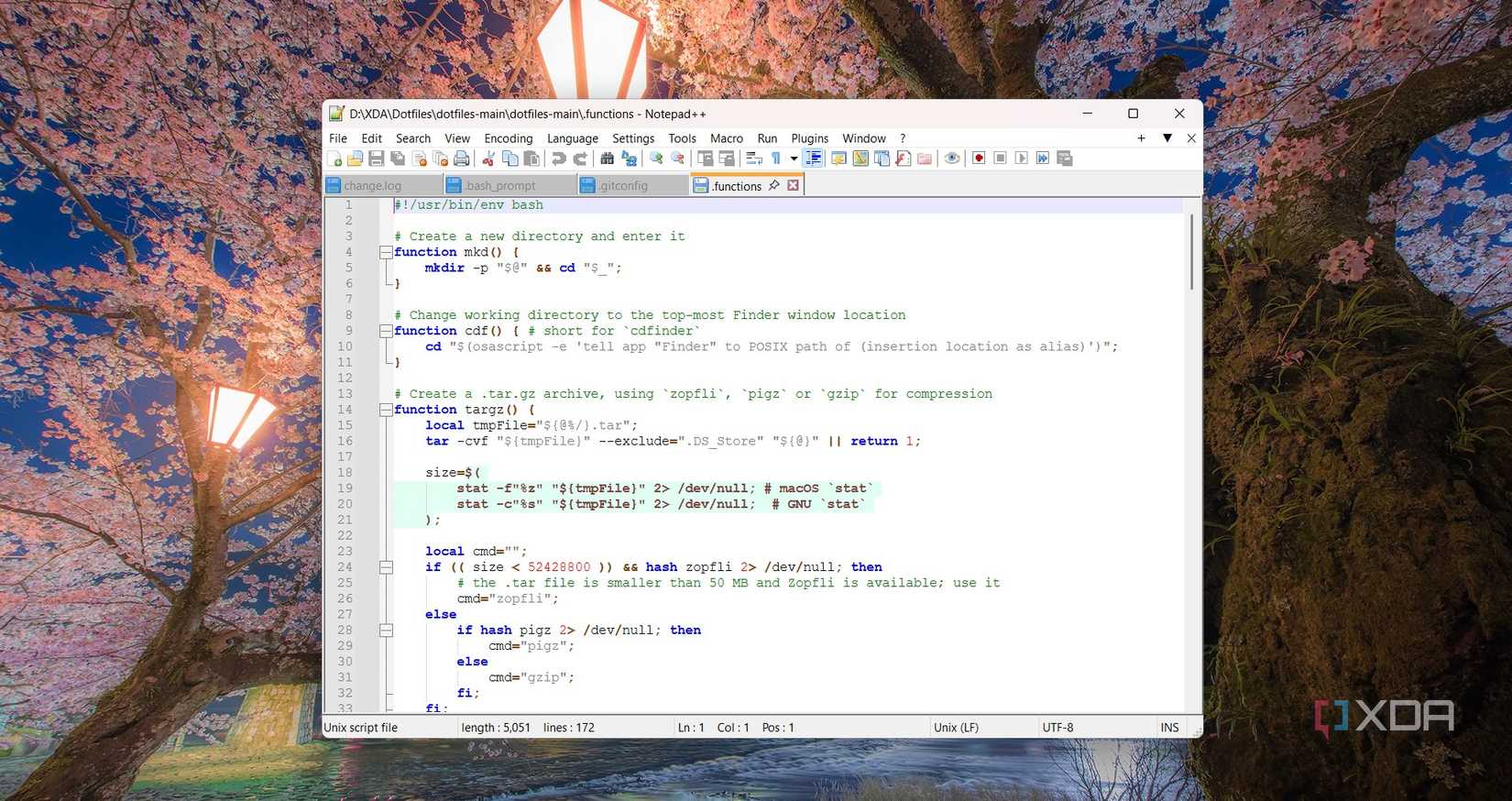This screenshot has height=801, width=1512.
Task: Collapse the targz function fold marker
Action: [386, 410]
